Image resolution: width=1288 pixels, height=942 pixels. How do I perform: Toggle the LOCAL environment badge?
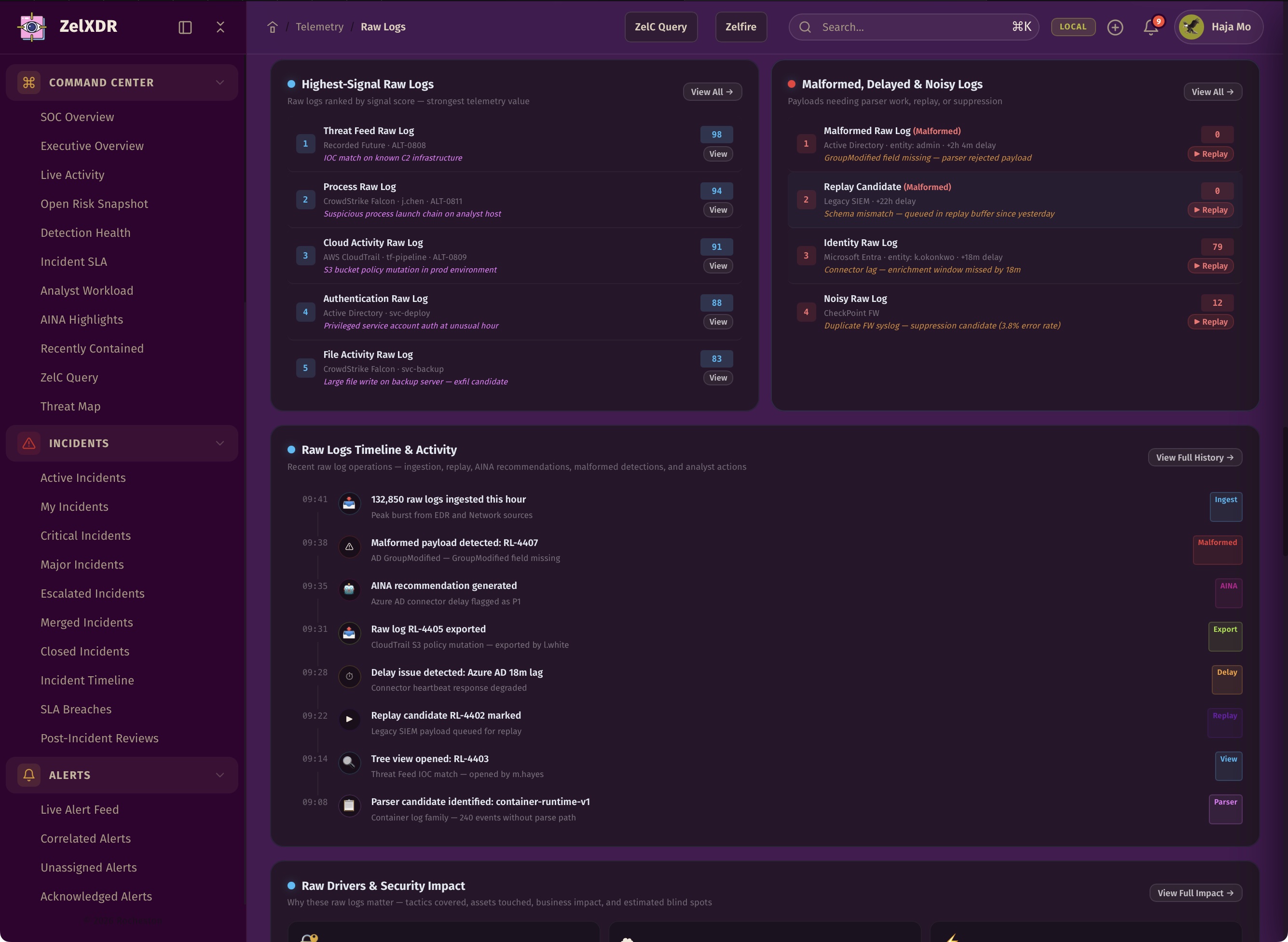point(1072,27)
